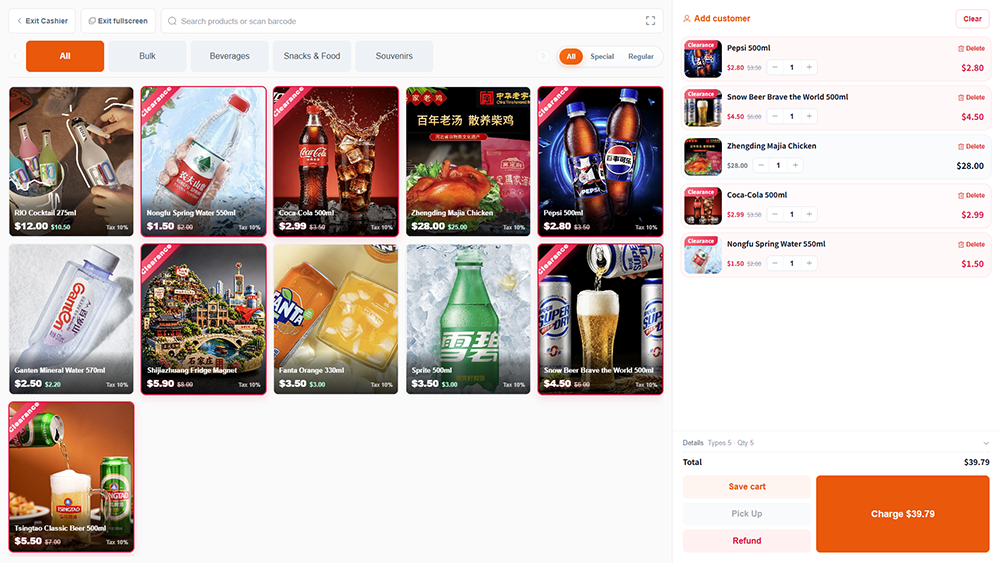Increase Coca-Cola 500ml cart quantity with plus
Screen dimensions: 1000x563
809,214
